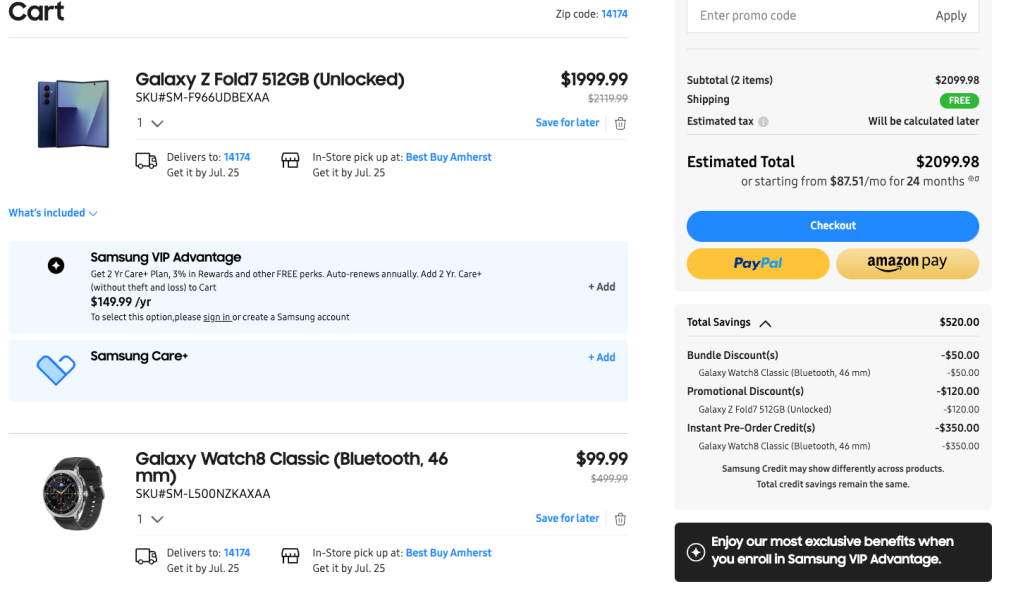Open the Best Buy Amherst store link
Screen dimensions: 1023x596
448,156
